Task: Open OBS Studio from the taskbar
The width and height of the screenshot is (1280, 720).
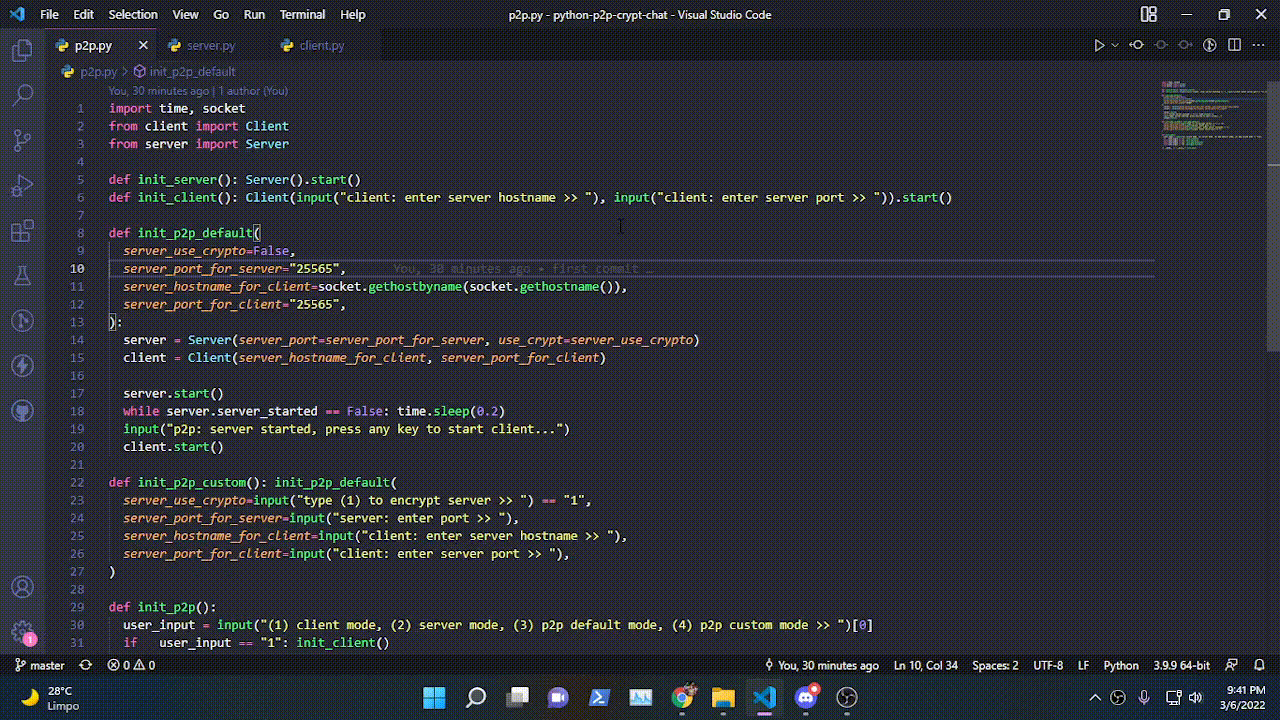Action: pos(847,697)
